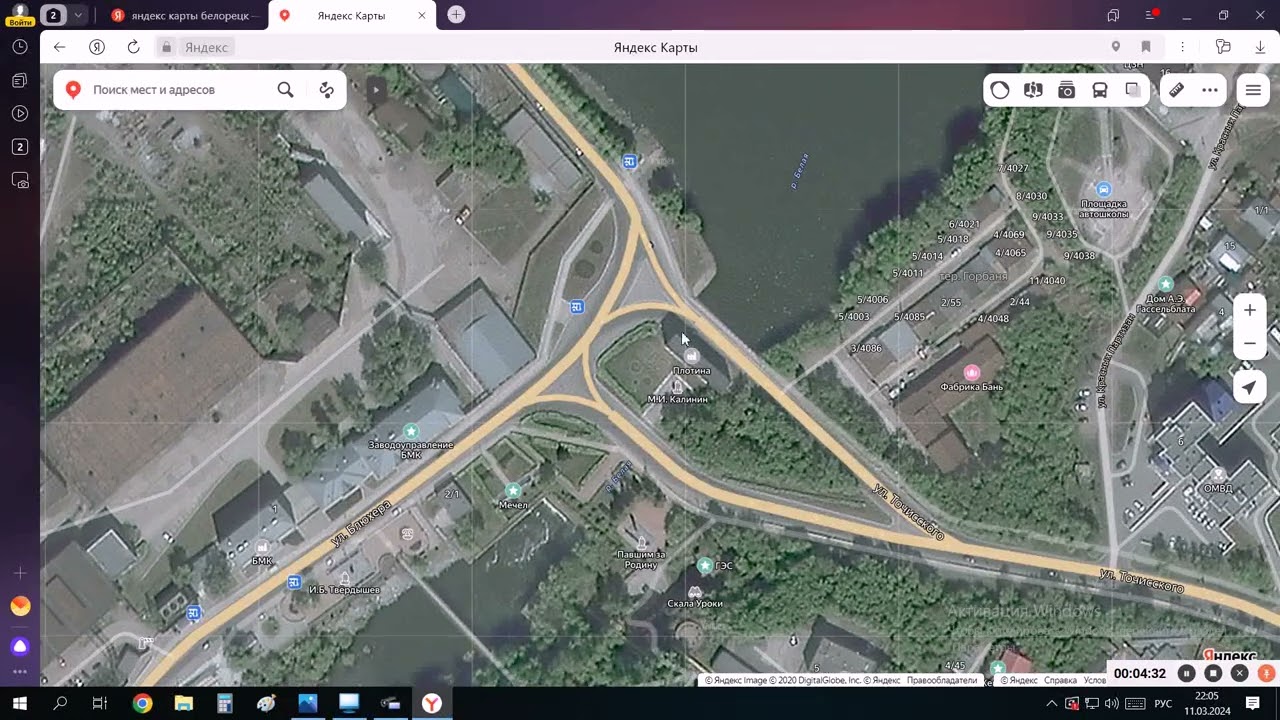Image resolution: width=1280 pixels, height=720 pixels.
Task: Show the location permission icon in address bar
Action: pos(1116,47)
